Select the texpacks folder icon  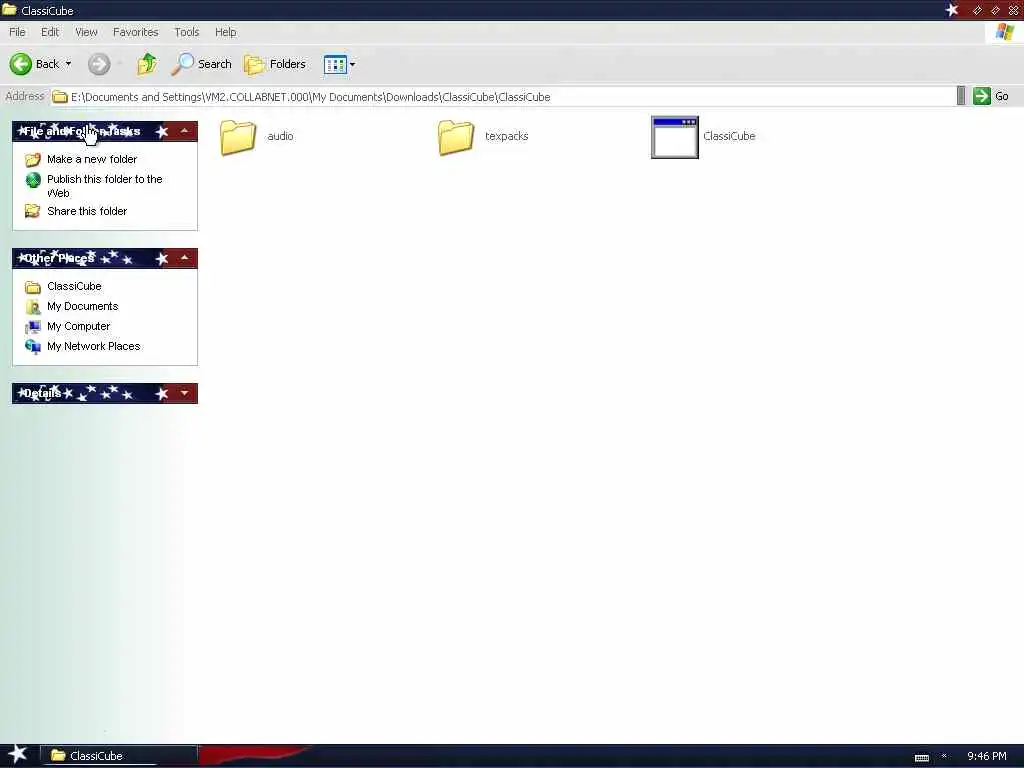tap(456, 137)
